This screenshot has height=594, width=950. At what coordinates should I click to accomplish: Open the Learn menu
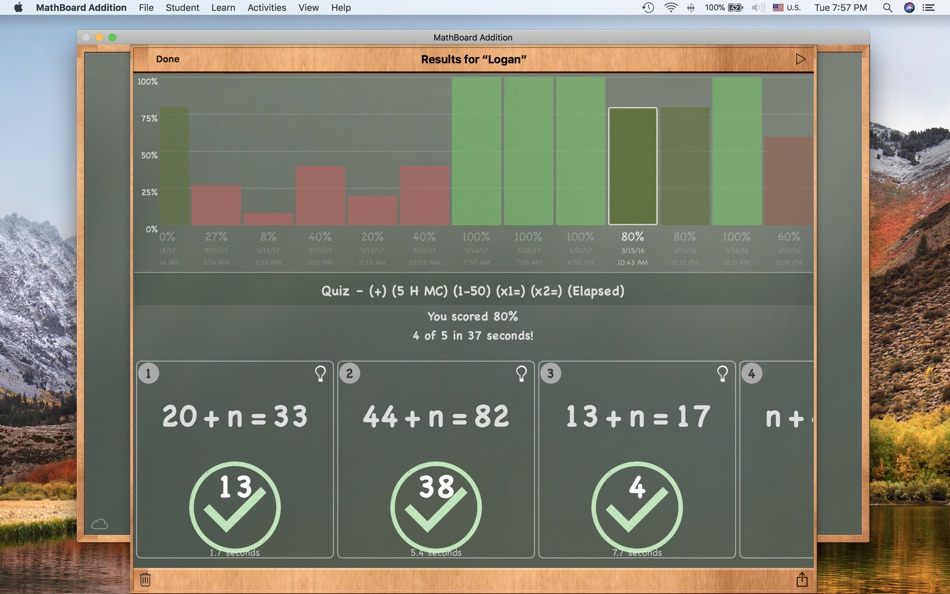(223, 7)
